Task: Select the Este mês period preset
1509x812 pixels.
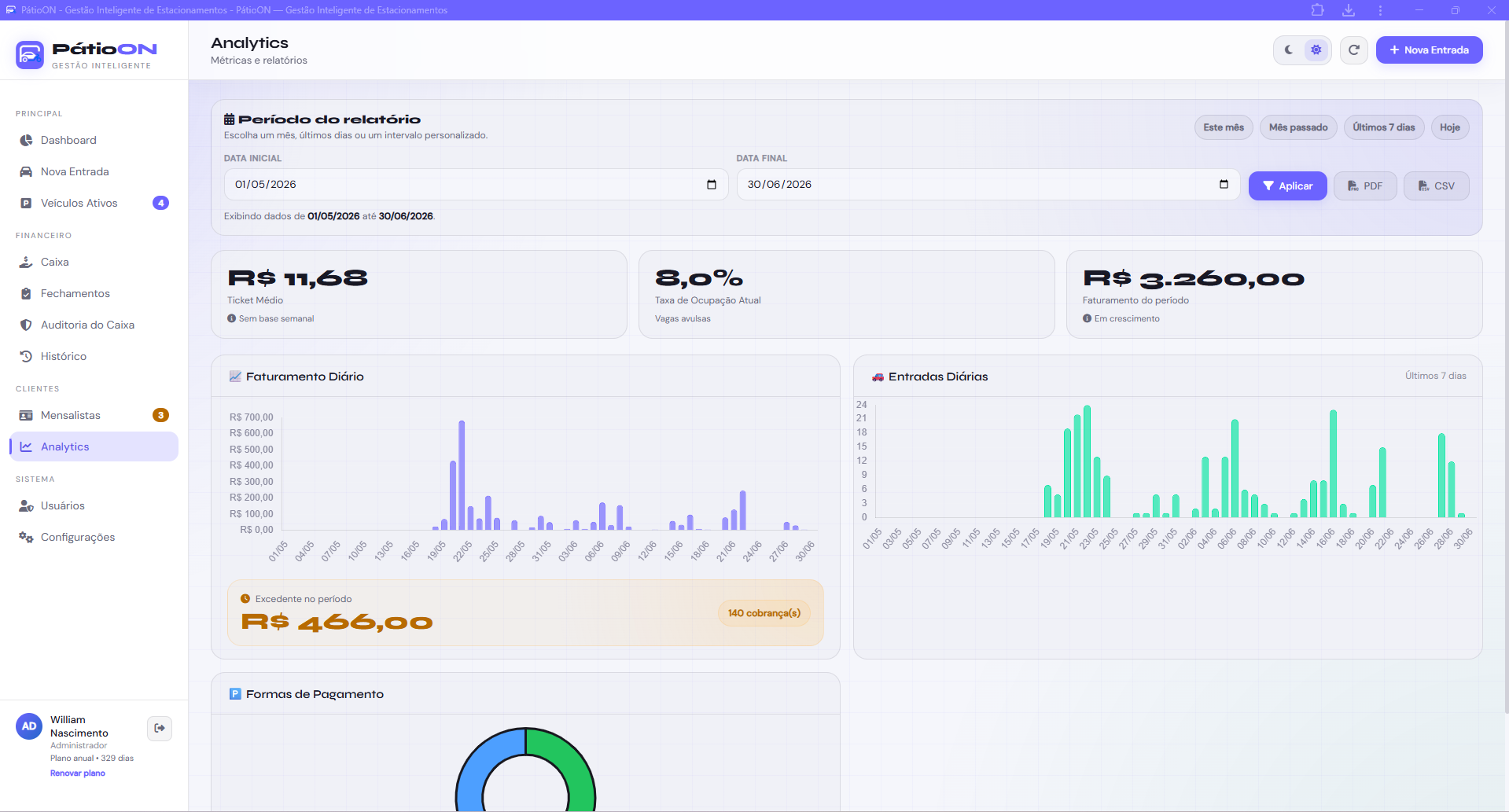Action: pos(1224,127)
